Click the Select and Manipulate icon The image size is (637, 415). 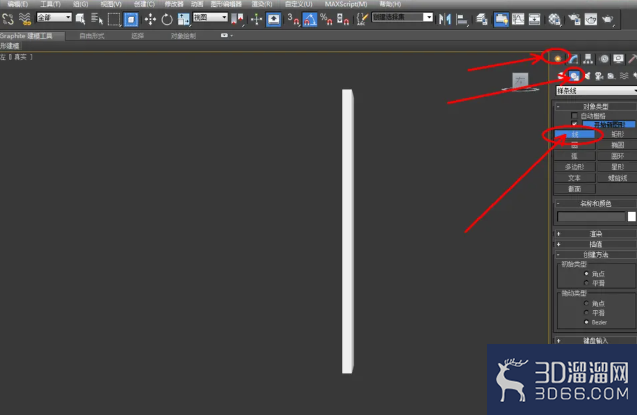(x=256, y=19)
